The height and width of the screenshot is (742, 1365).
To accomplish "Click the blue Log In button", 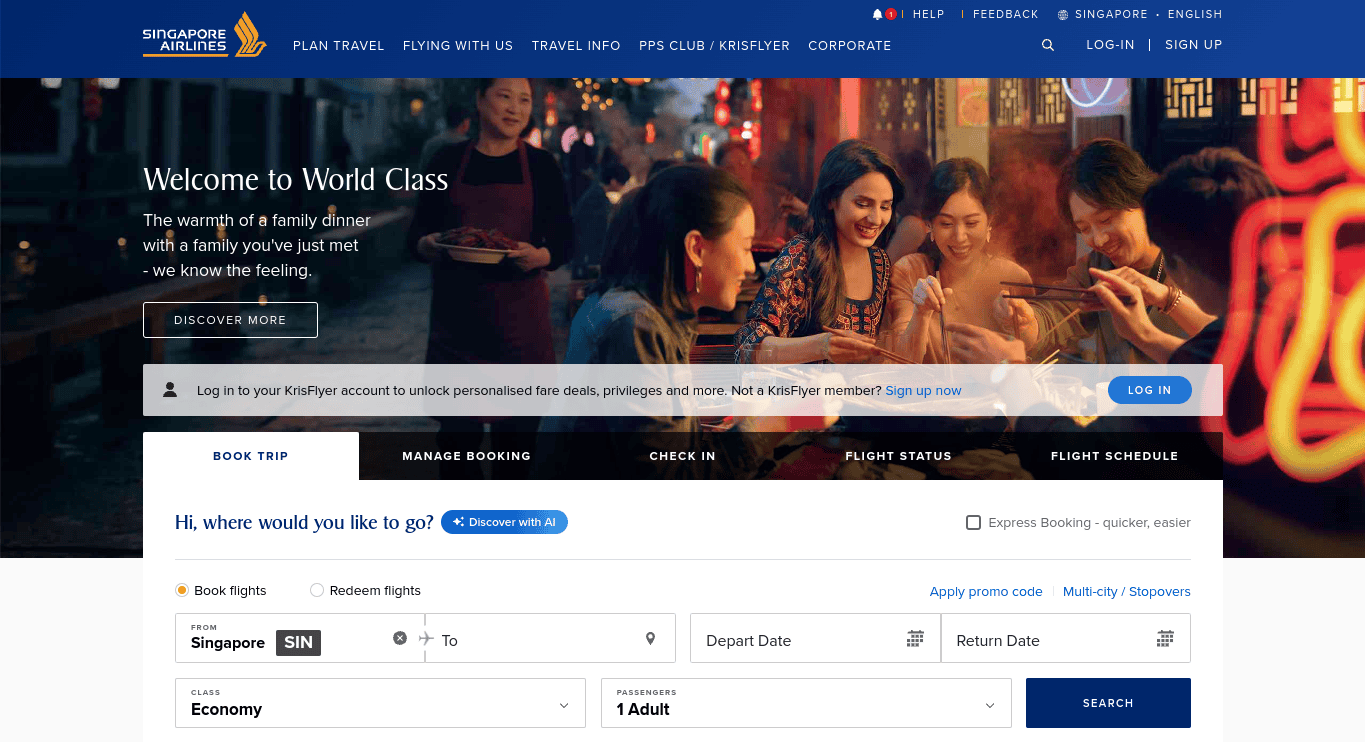I will click(1150, 390).
